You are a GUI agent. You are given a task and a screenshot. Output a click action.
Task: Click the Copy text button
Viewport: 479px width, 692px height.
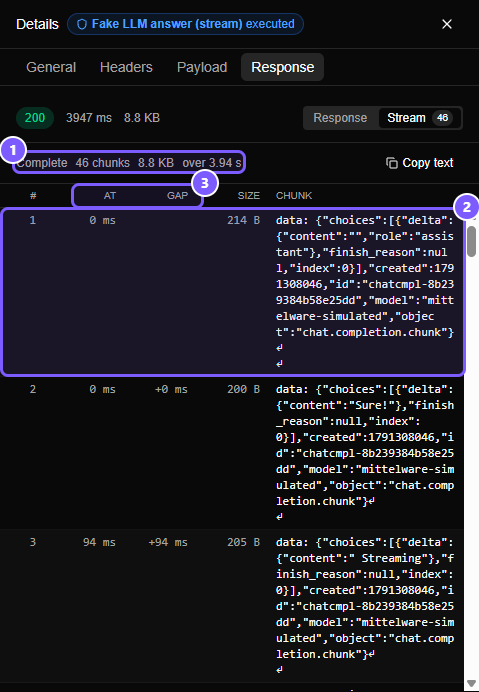tap(419, 163)
